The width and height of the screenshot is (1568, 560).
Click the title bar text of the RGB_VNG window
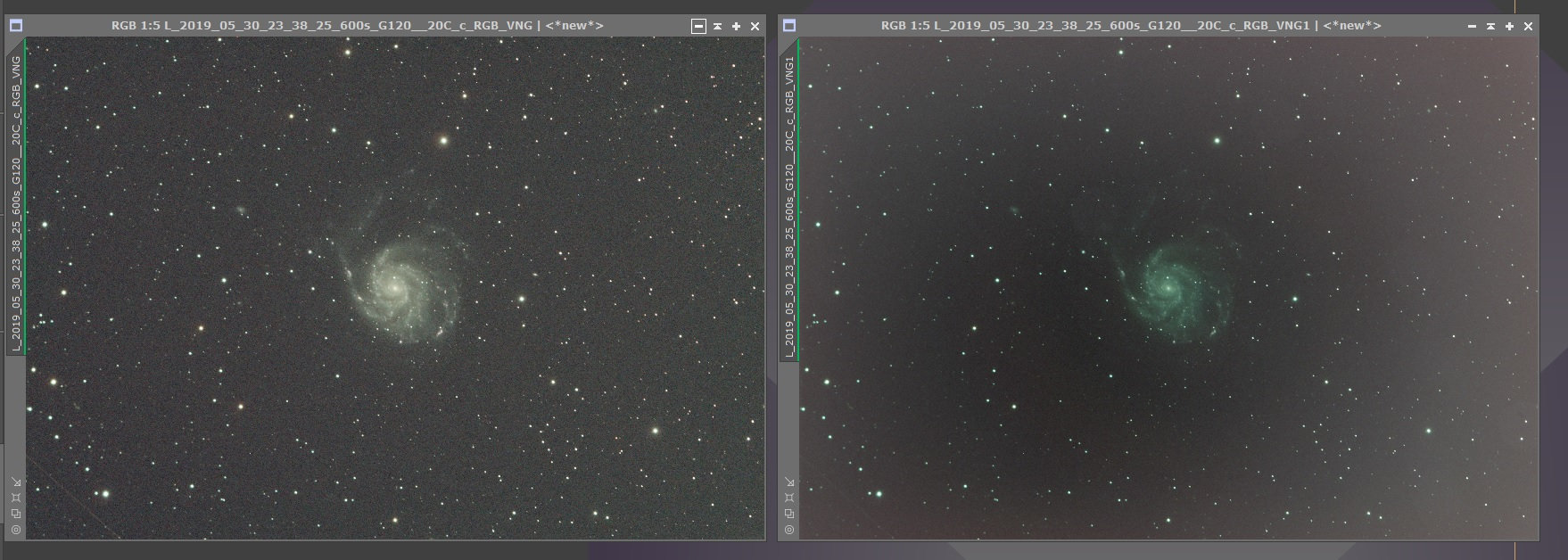click(x=357, y=26)
